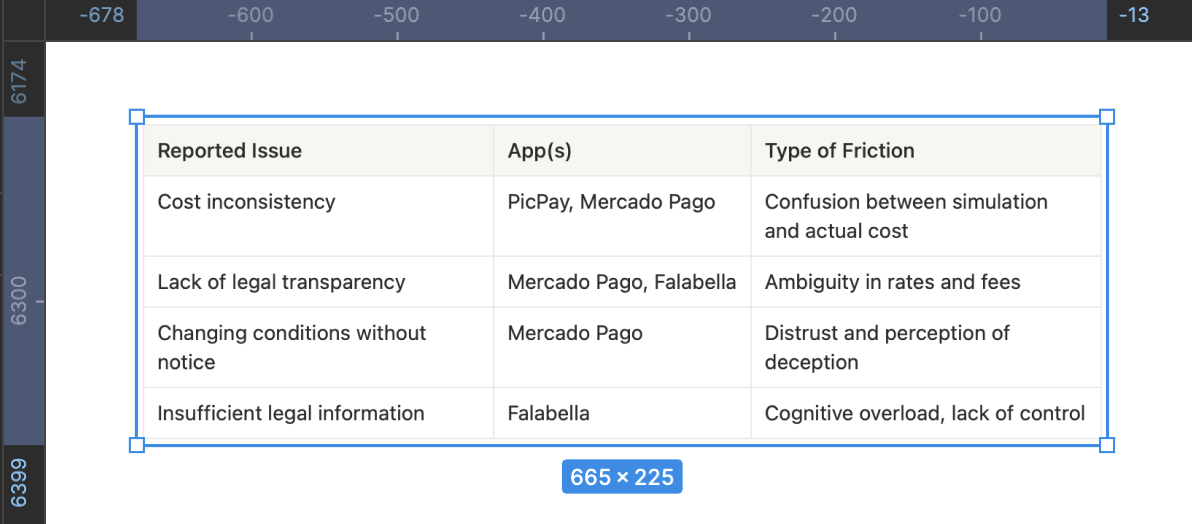Click the 6300 mark on vertical ruler
Viewport: 1192px width, 524px height.
coord(20,300)
